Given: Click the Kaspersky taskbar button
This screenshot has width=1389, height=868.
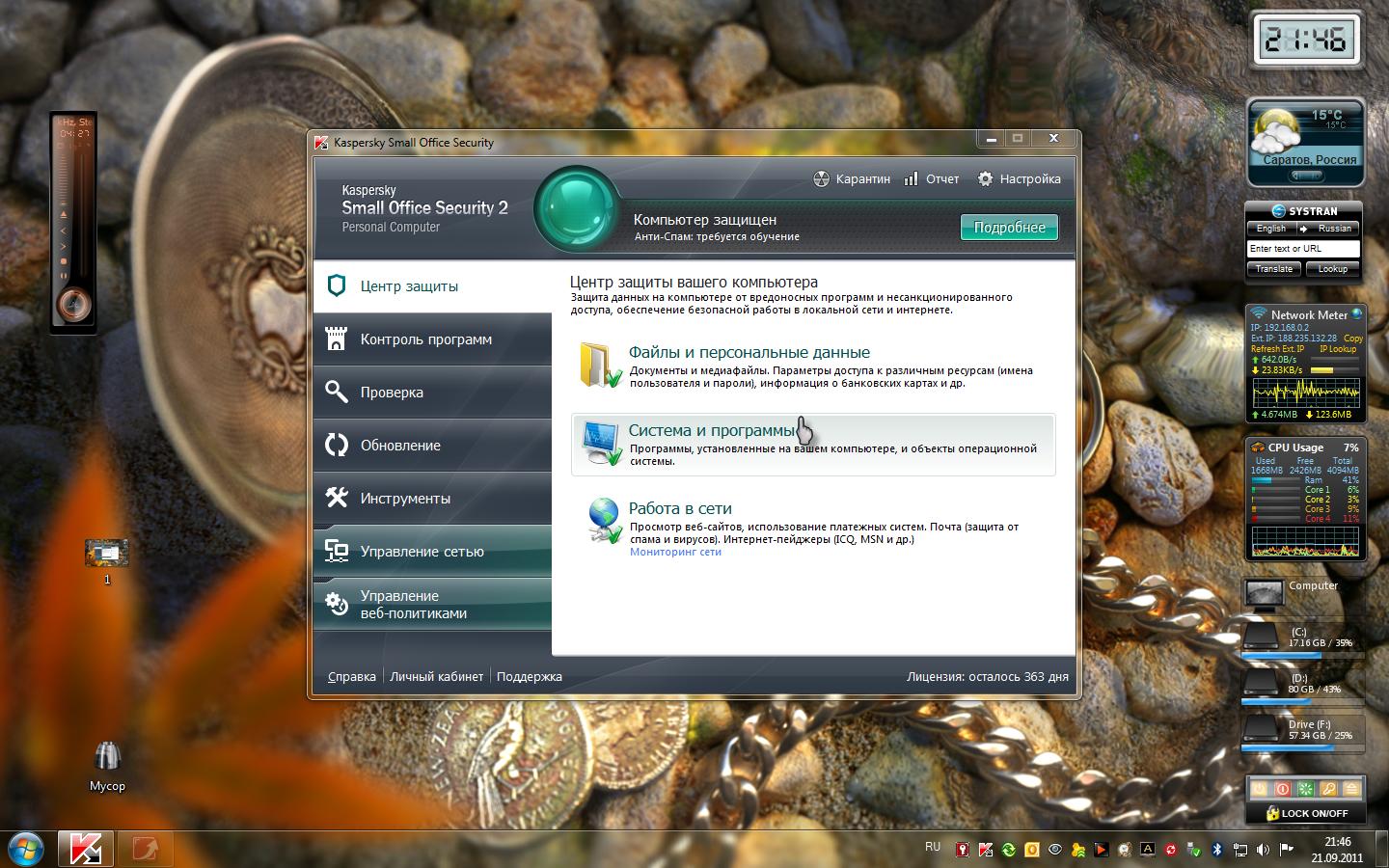Looking at the screenshot, I should pyautogui.click(x=86, y=849).
